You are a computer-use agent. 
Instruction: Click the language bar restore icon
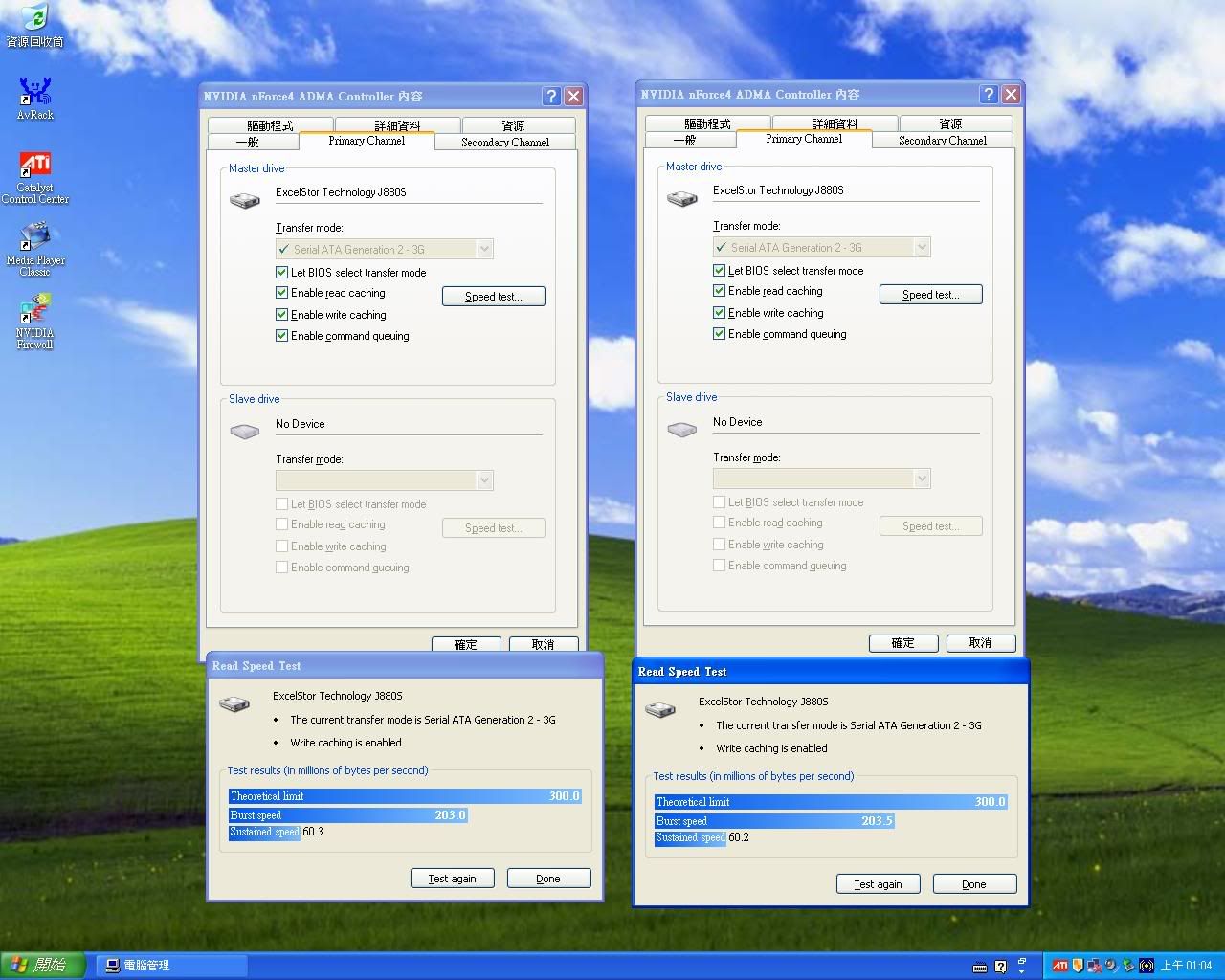click(x=1022, y=961)
